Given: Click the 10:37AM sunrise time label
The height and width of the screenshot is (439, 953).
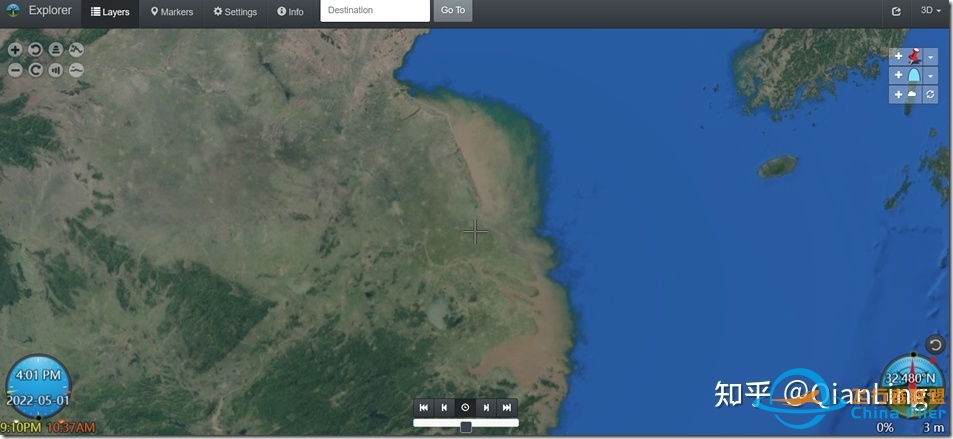Looking at the screenshot, I should 71,427.
